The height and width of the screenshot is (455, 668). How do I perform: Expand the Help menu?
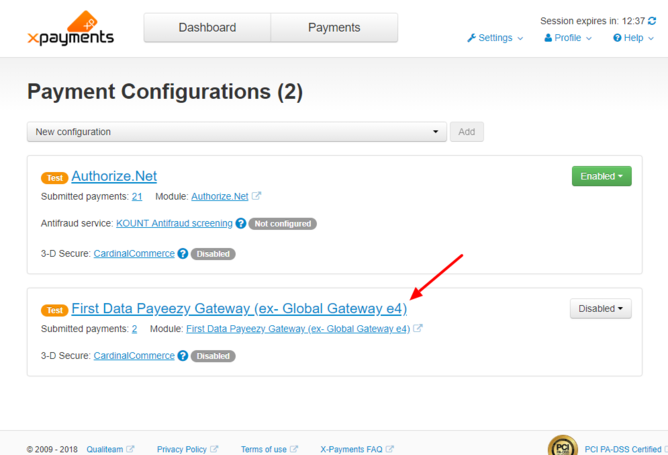[x=633, y=38]
